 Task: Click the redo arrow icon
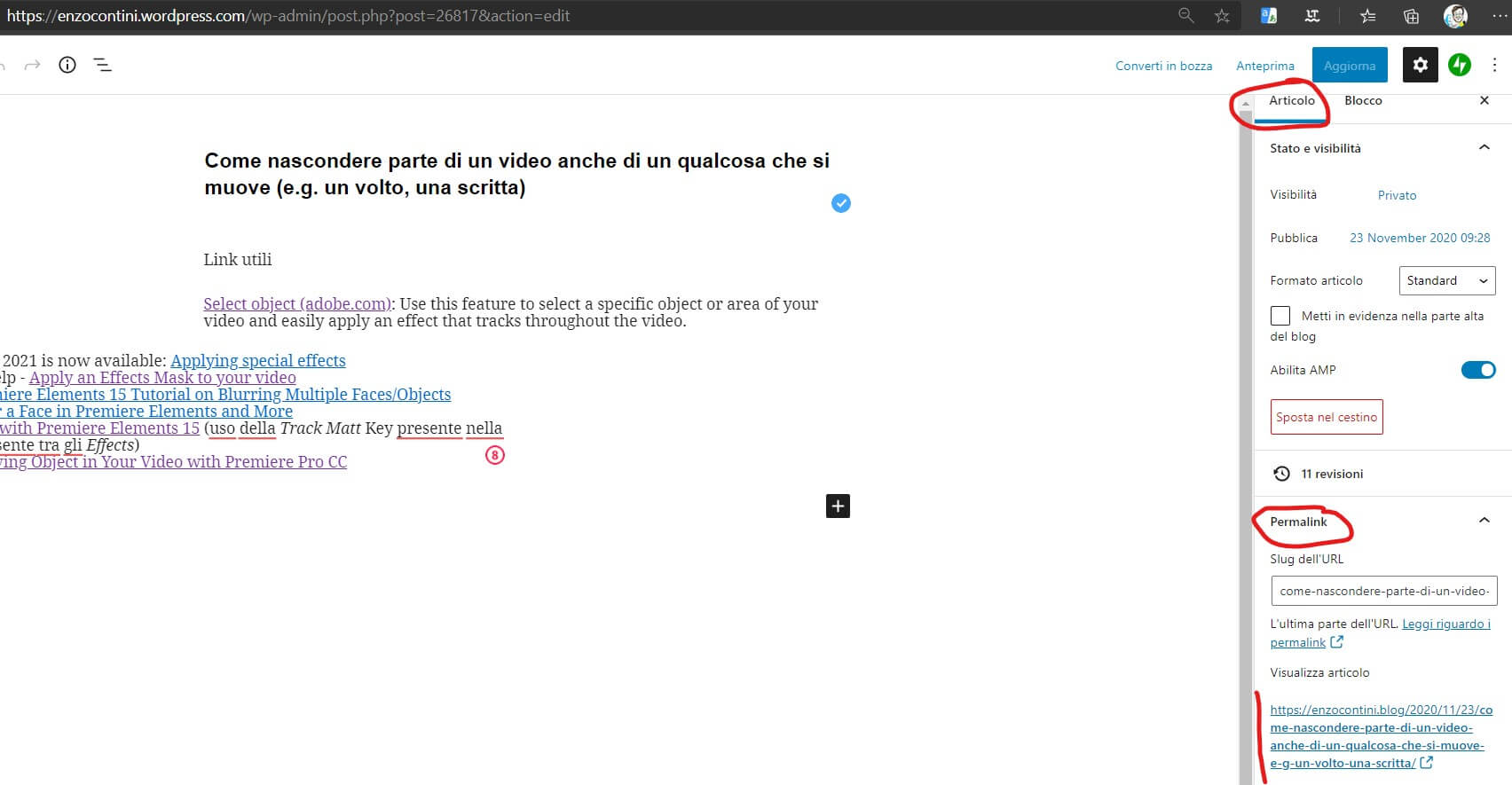click(x=32, y=65)
